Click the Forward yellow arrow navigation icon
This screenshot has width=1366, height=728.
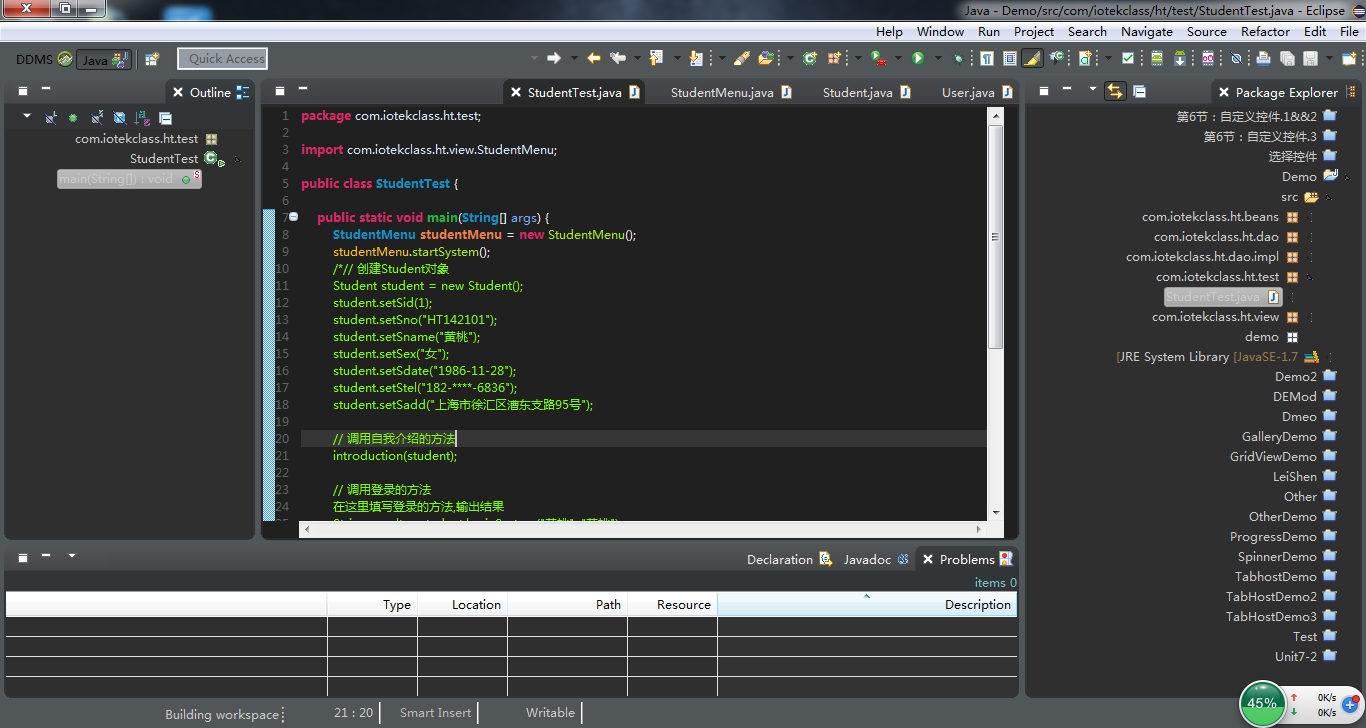tap(593, 59)
